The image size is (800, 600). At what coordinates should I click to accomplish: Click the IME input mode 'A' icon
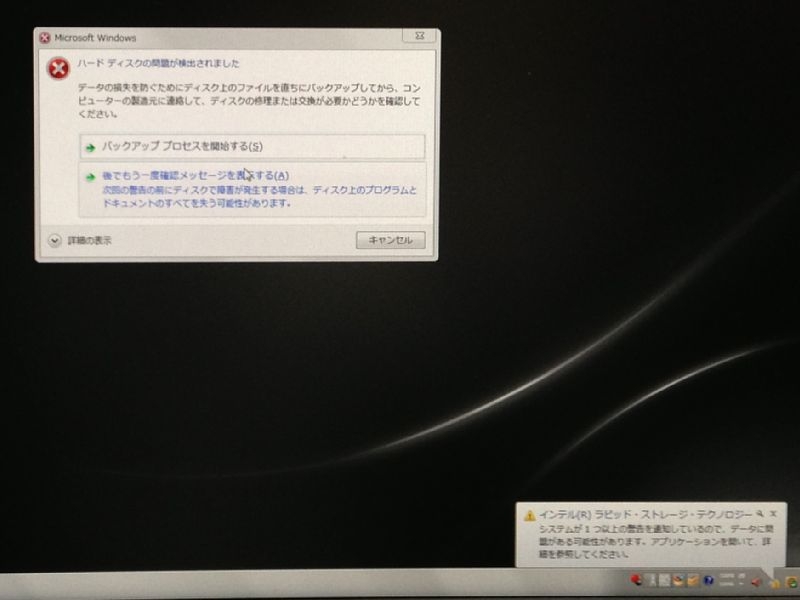pyautogui.click(x=652, y=581)
